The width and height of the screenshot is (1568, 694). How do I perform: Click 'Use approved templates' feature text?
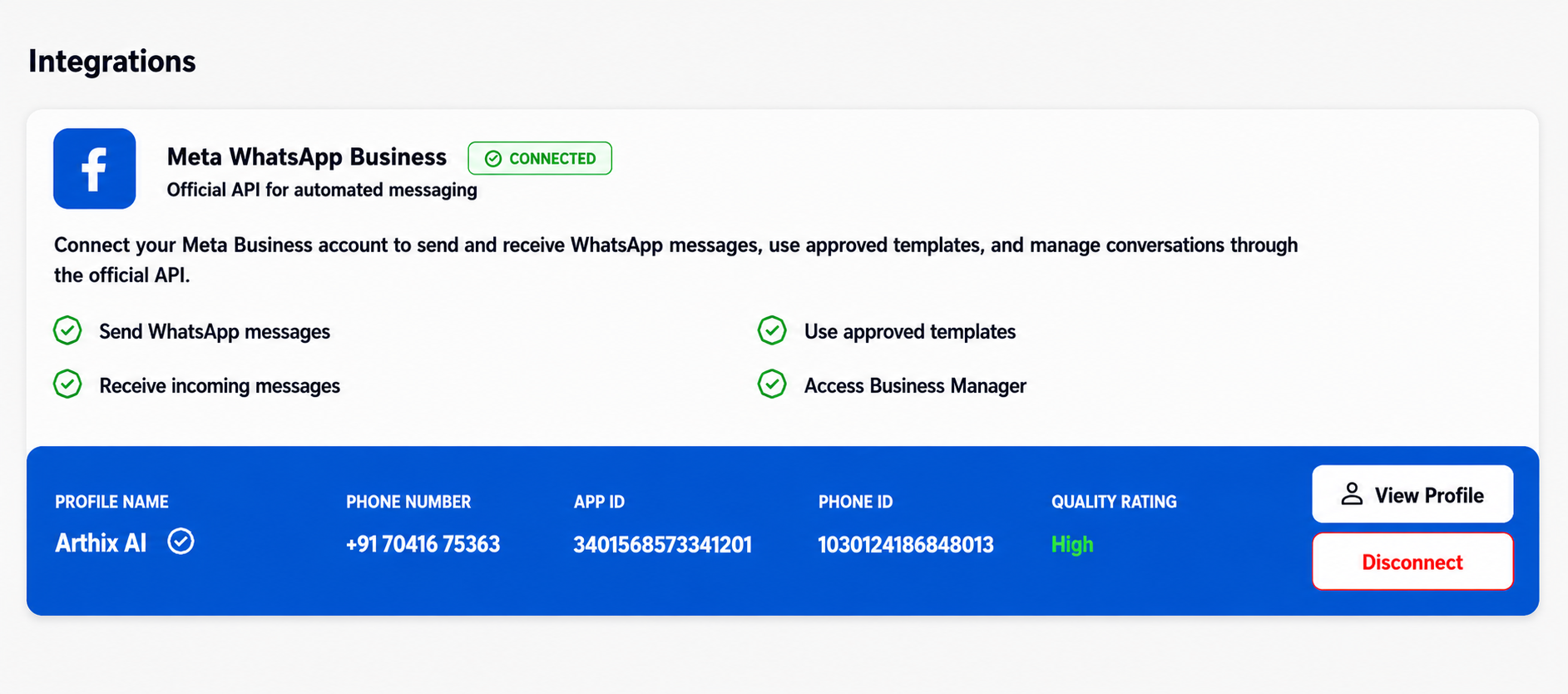click(x=910, y=331)
